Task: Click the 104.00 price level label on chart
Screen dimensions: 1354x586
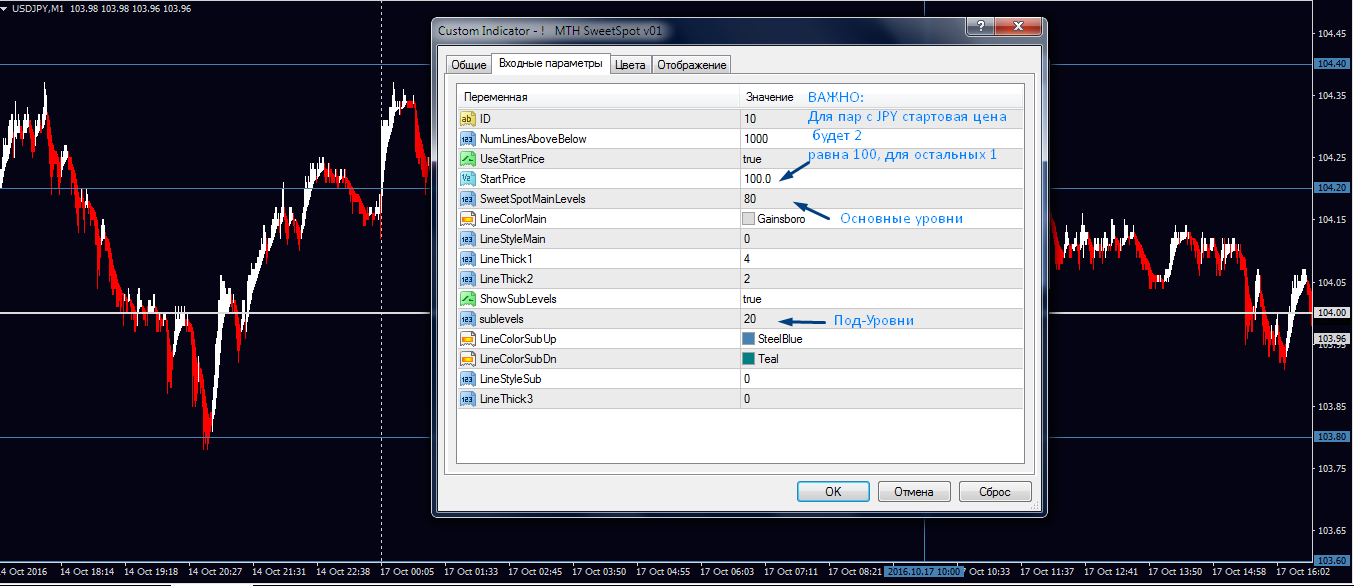Action: pos(1332,312)
